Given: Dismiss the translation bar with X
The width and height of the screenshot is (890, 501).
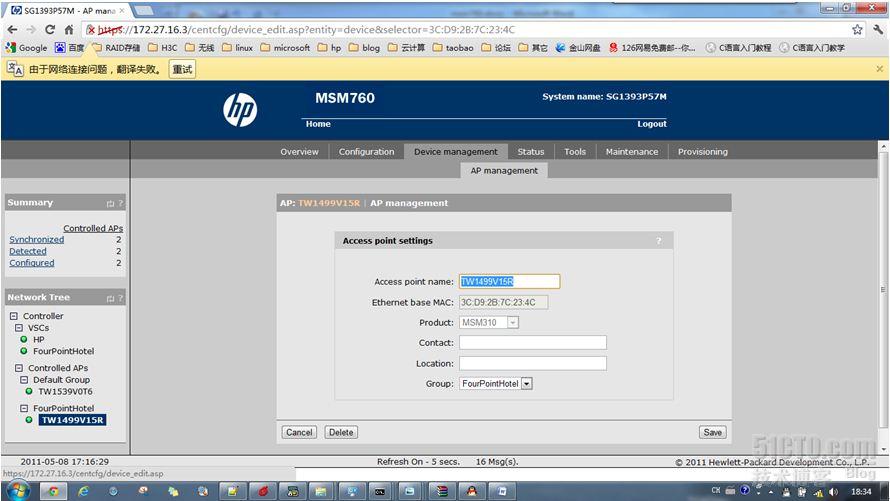Looking at the screenshot, I should (x=879, y=69).
